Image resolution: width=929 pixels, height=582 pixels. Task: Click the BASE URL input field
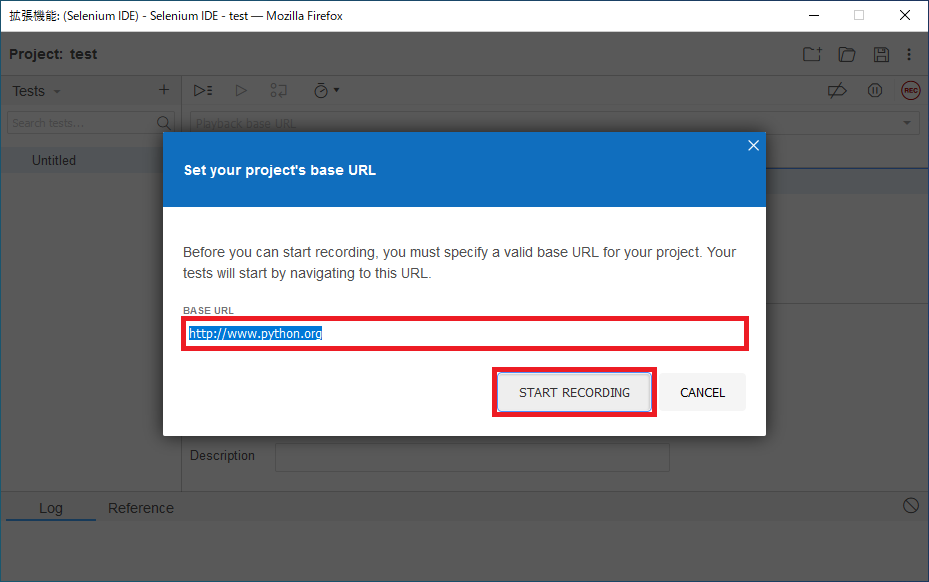[465, 334]
